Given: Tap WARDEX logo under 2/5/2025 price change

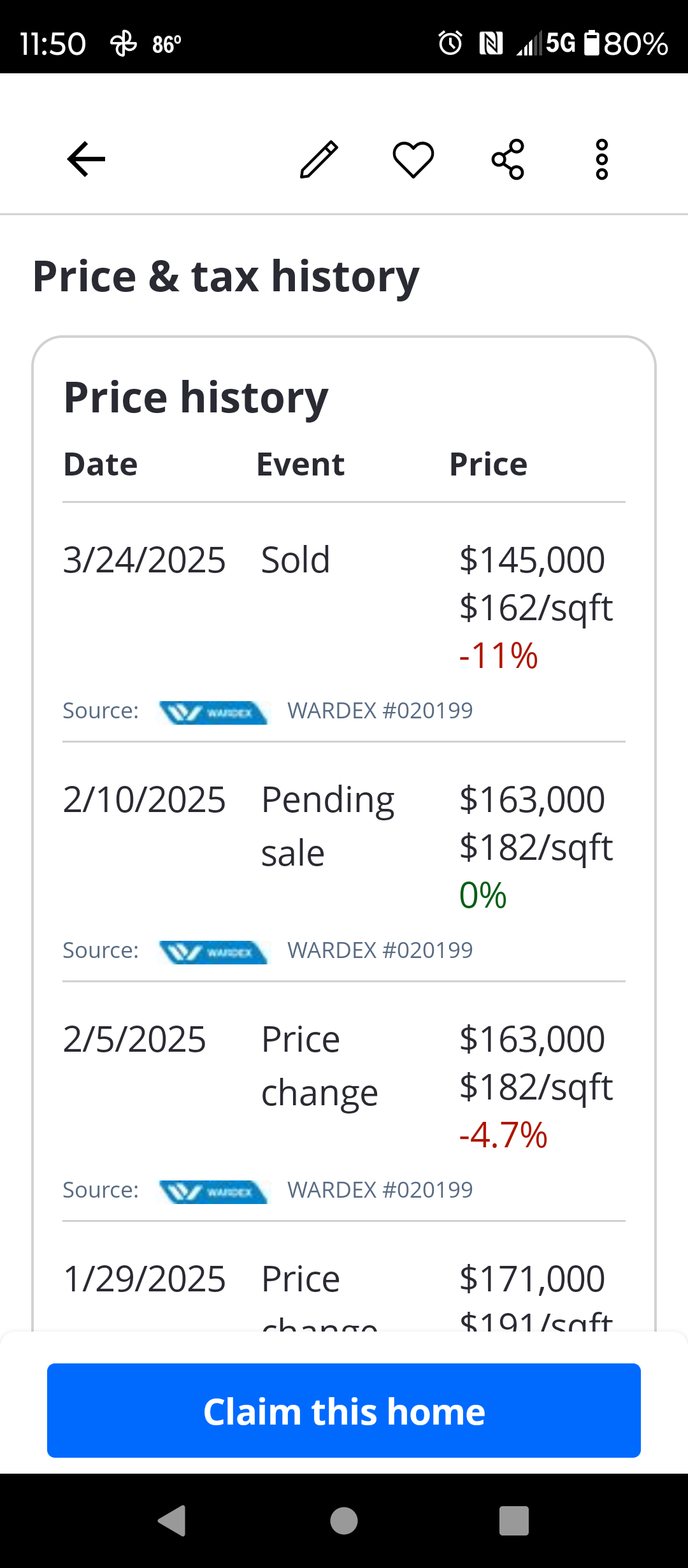Looking at the screenshot, I should tap(213, 1191).
